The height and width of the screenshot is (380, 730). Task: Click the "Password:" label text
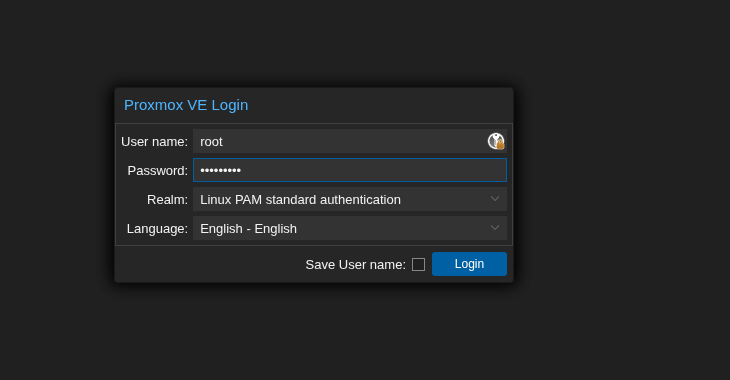click(157, 170)
